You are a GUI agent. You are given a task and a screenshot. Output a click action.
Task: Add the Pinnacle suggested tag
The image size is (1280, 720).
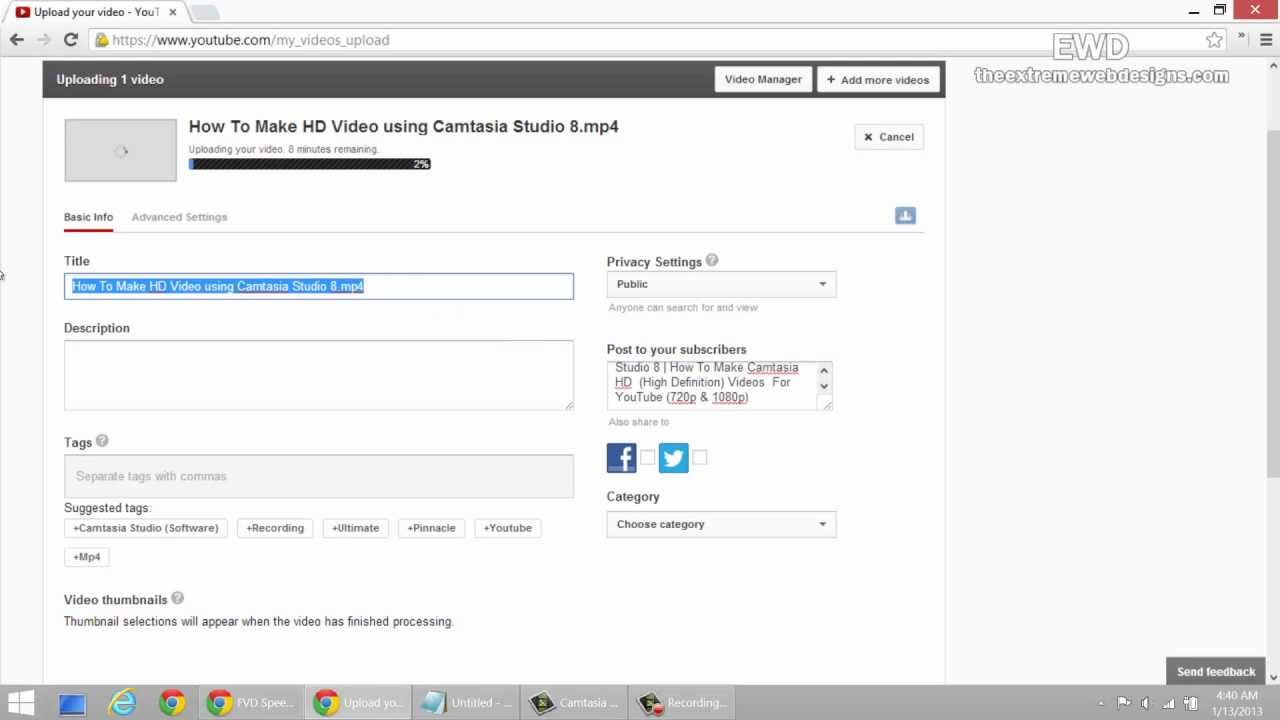coord(431,528)
